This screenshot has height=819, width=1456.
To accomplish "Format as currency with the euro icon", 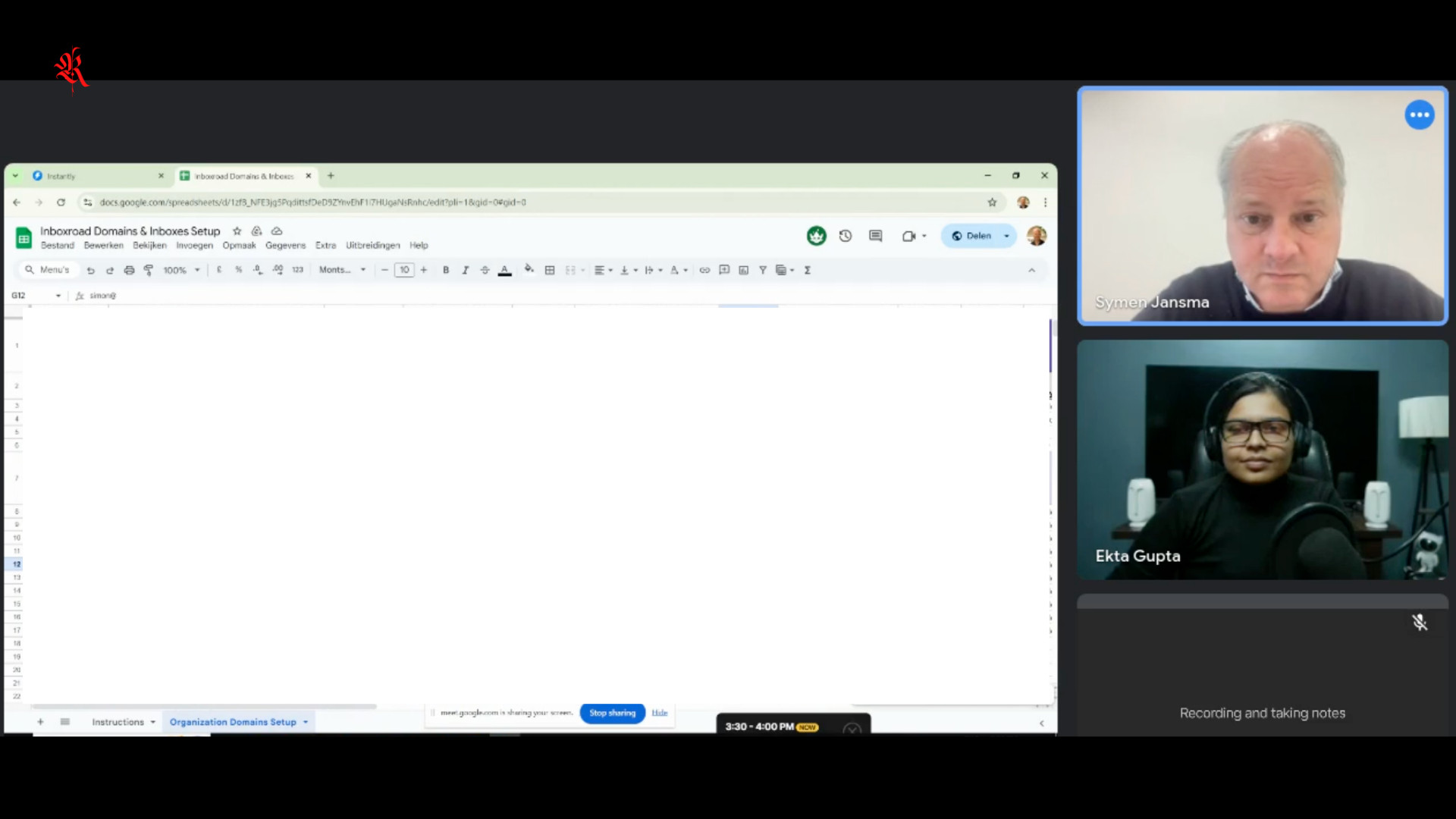I will tap(219, 270).
